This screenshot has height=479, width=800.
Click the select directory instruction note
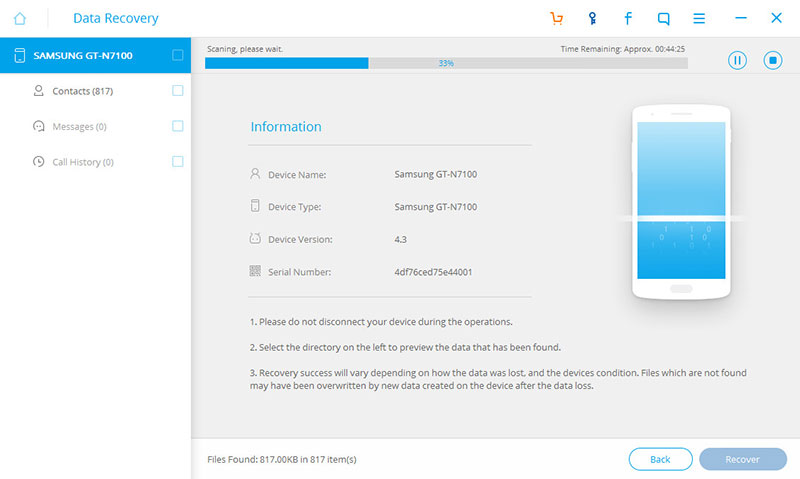tap(405, 347)
